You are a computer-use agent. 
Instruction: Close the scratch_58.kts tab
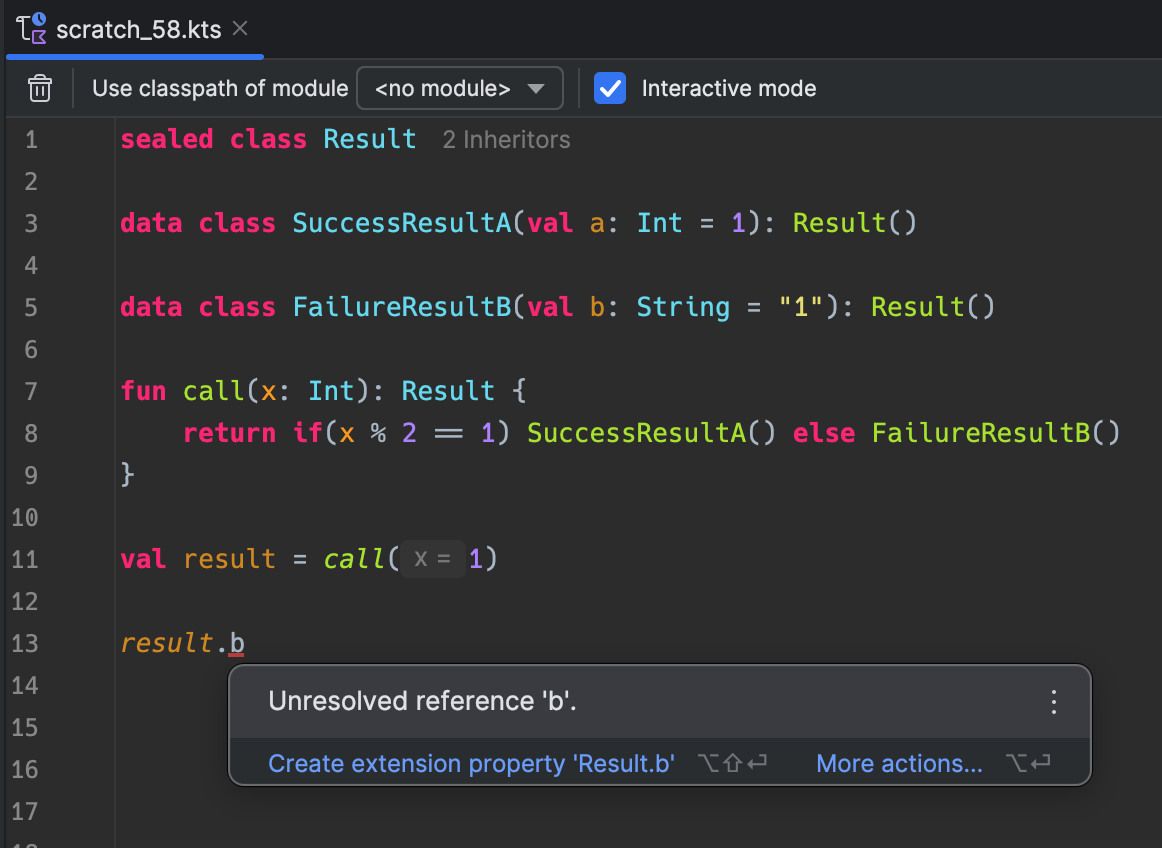(x=240, y=28)
